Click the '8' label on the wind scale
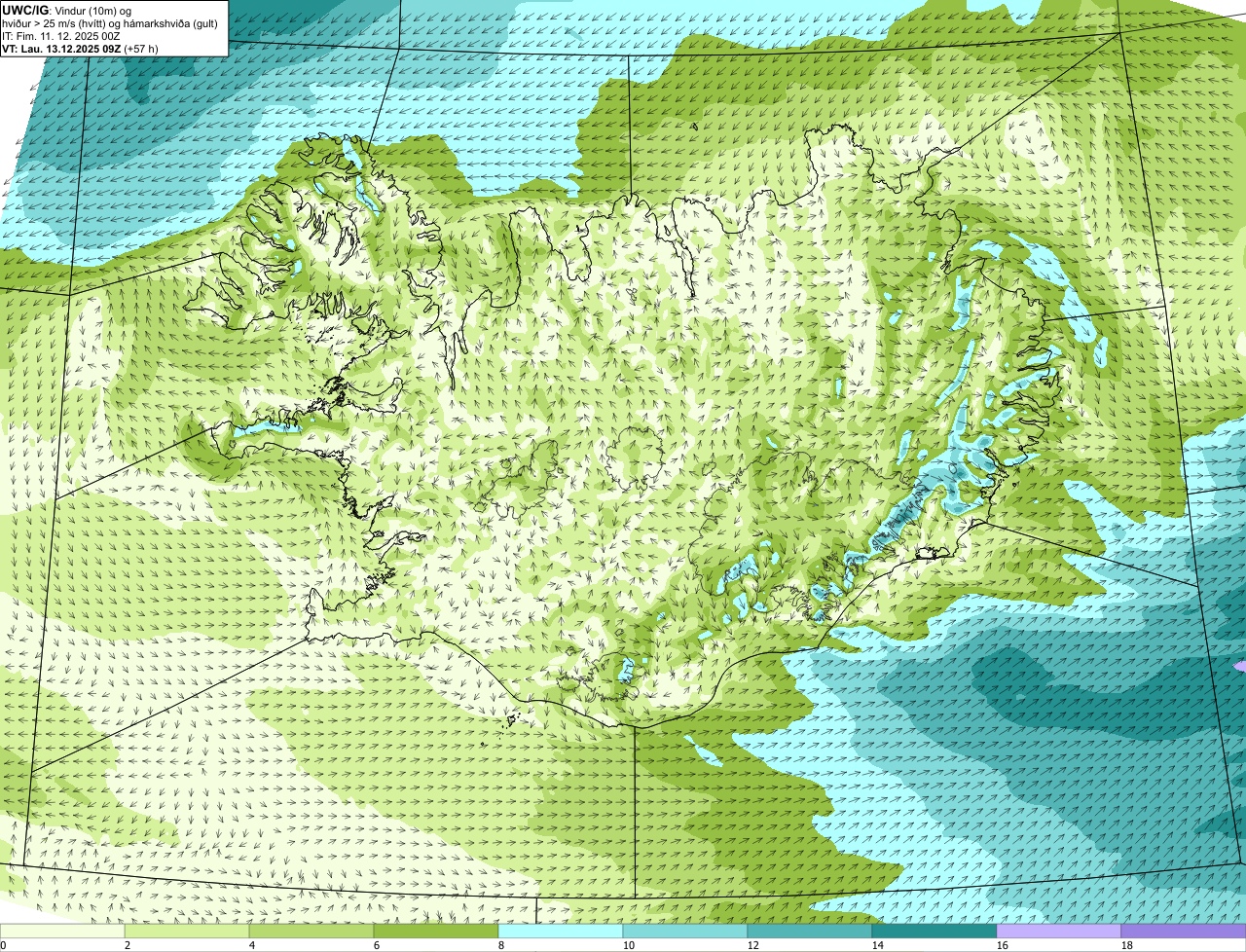 point(501,945)
